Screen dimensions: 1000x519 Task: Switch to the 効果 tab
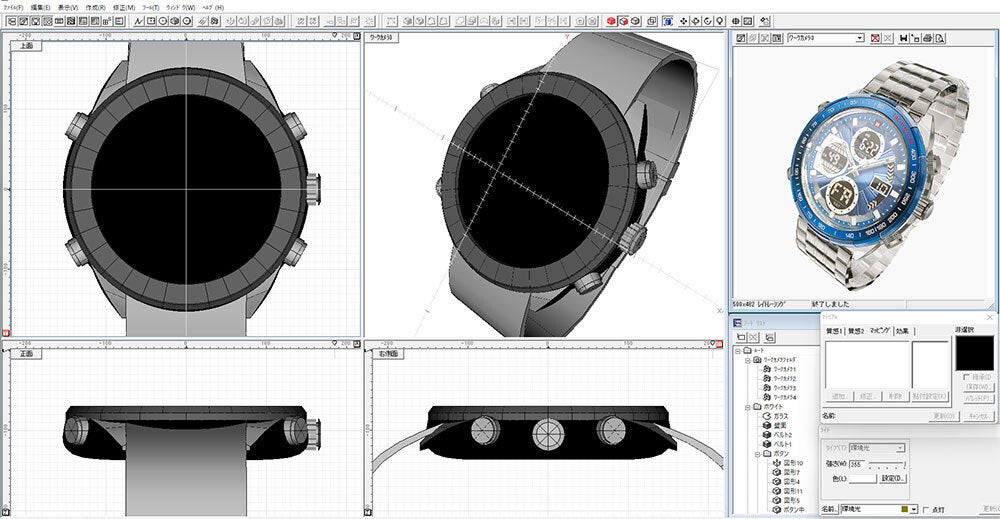904,330
